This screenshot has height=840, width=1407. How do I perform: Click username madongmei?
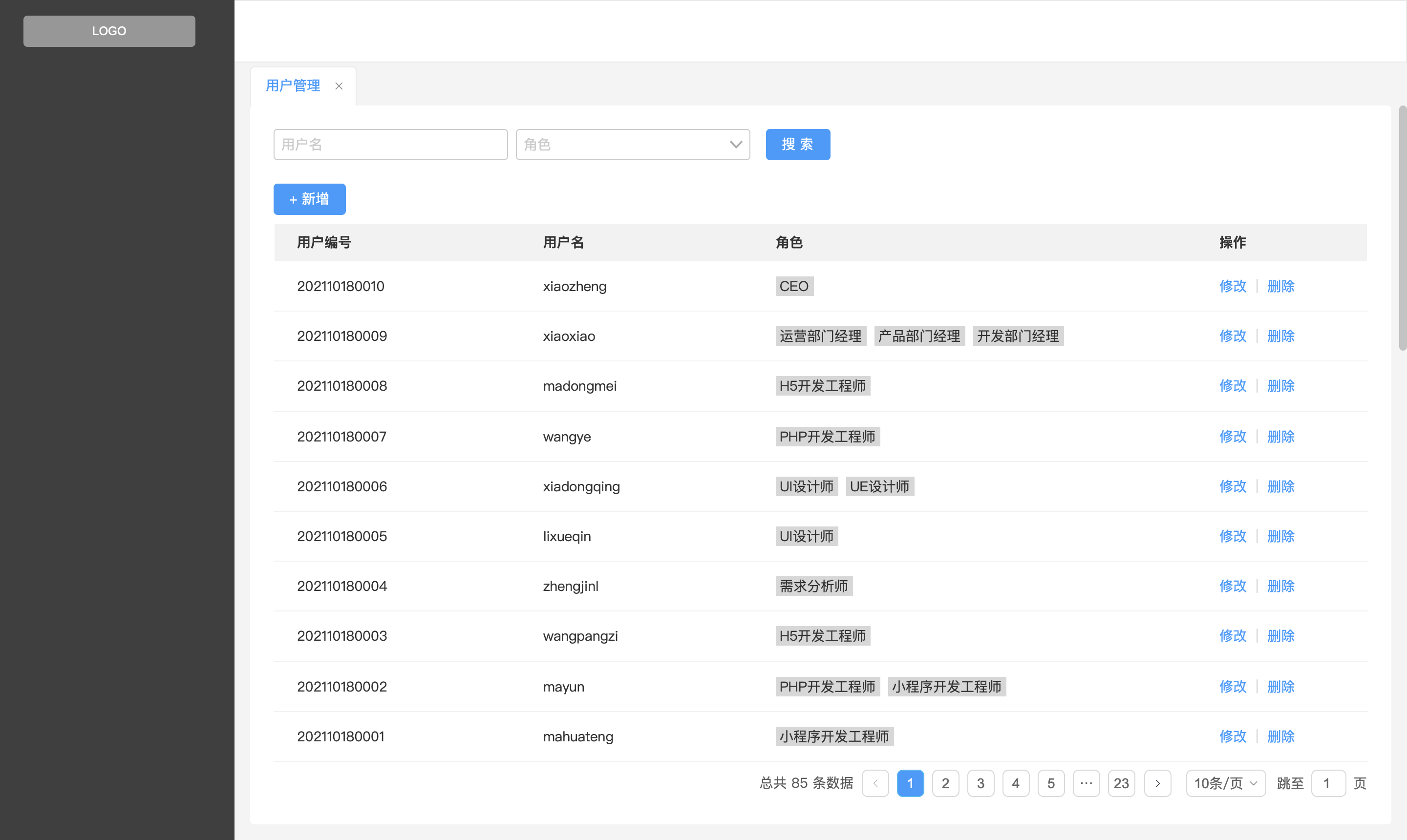tap(580, 385)
